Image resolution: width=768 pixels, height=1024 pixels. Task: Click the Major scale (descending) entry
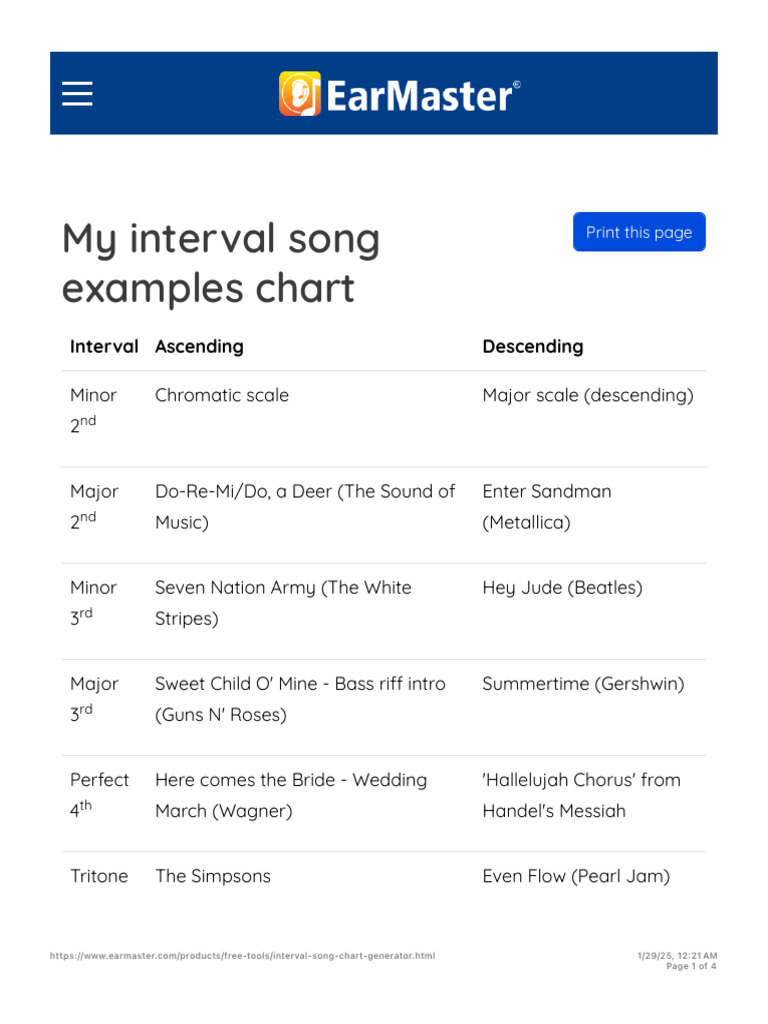(x=587, y=396)
